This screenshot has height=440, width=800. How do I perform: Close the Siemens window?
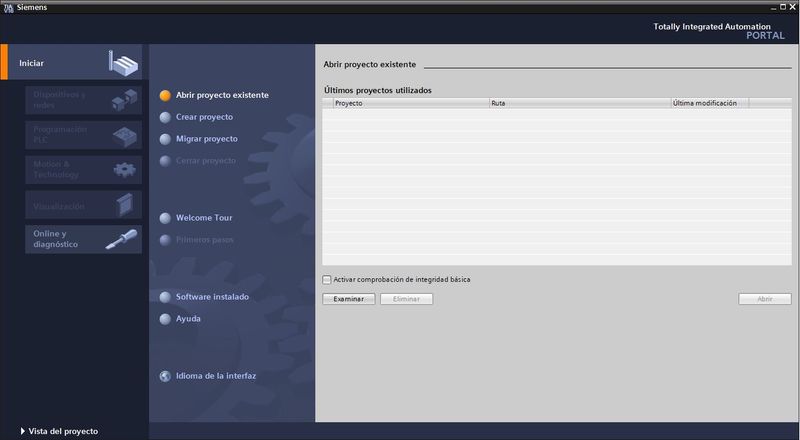793,7
